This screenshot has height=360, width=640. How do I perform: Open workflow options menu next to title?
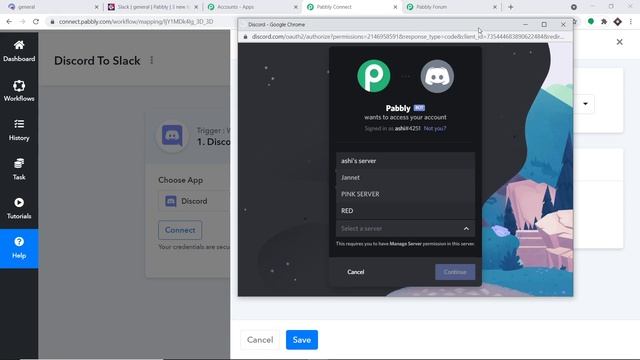click(151, 60)
